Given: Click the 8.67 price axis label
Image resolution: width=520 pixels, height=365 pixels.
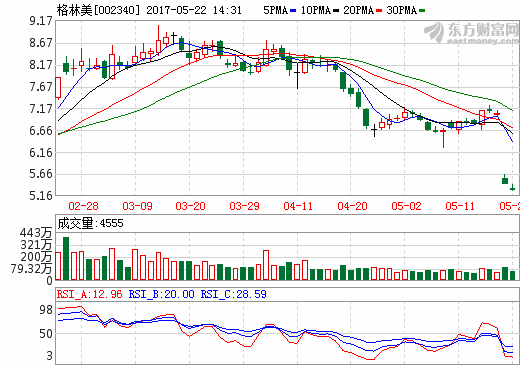Looking at the screenshot, I should point(41,43).
